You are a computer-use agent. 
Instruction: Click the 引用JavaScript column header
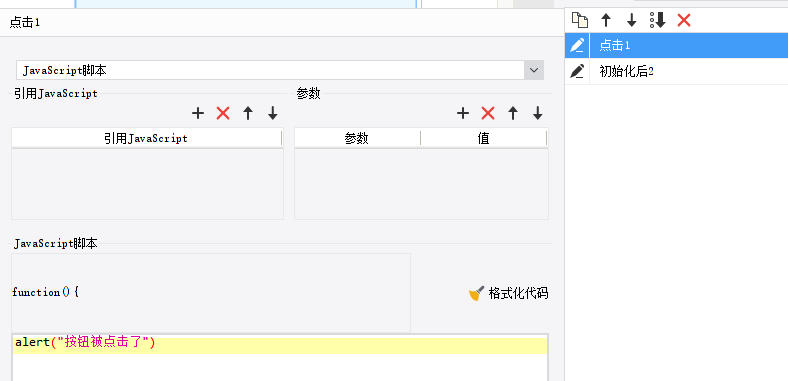click(146, 138)
